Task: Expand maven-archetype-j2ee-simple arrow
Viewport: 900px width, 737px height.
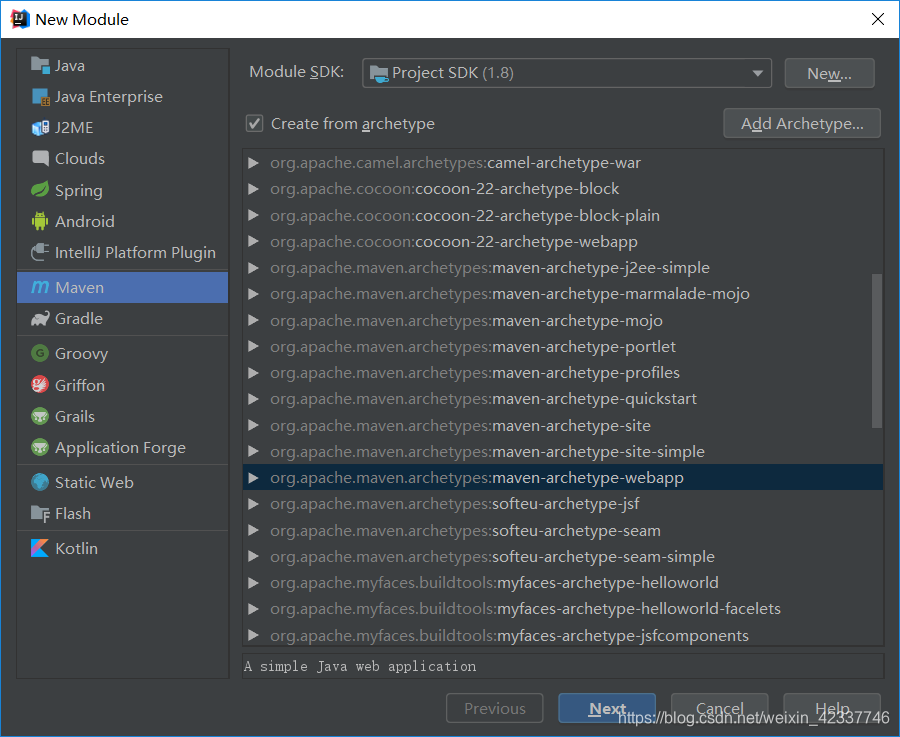Action: [x=253, y=267]
